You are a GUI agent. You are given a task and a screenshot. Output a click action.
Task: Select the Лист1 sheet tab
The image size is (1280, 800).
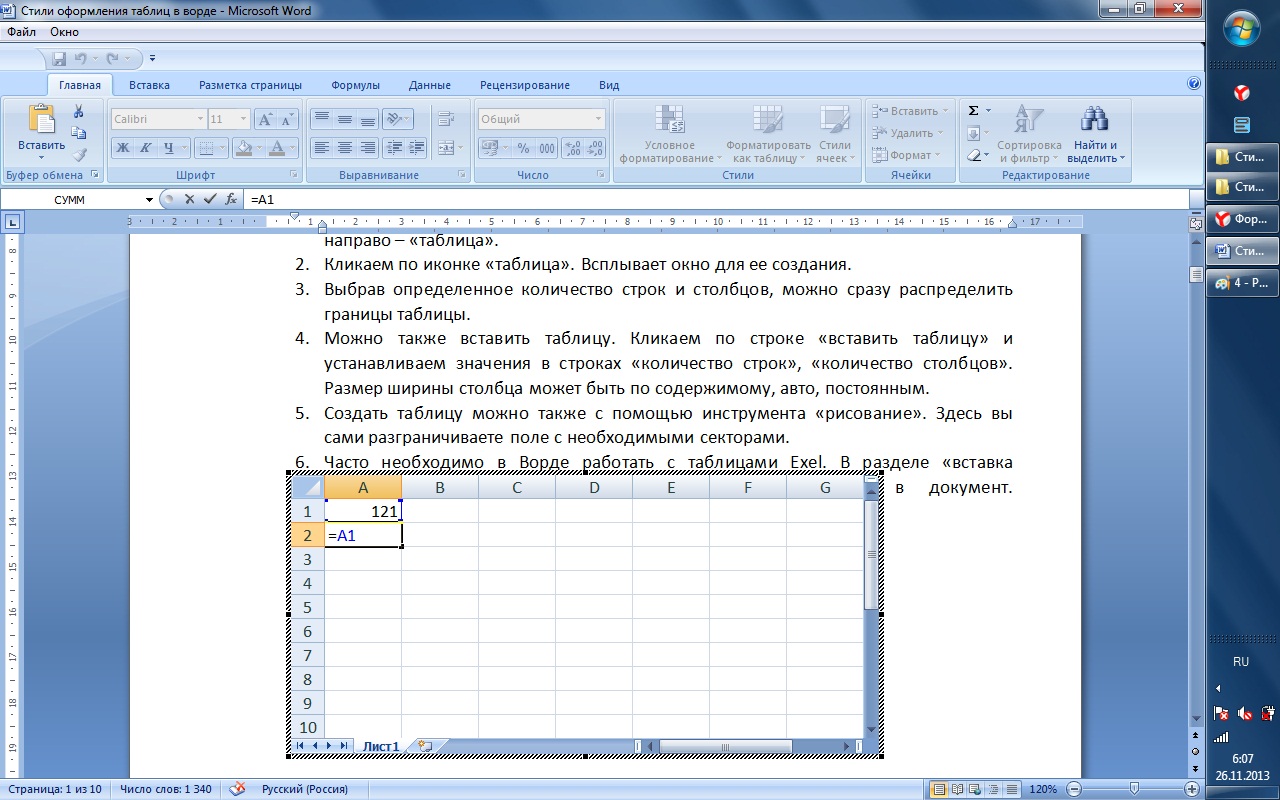[381, 746]
